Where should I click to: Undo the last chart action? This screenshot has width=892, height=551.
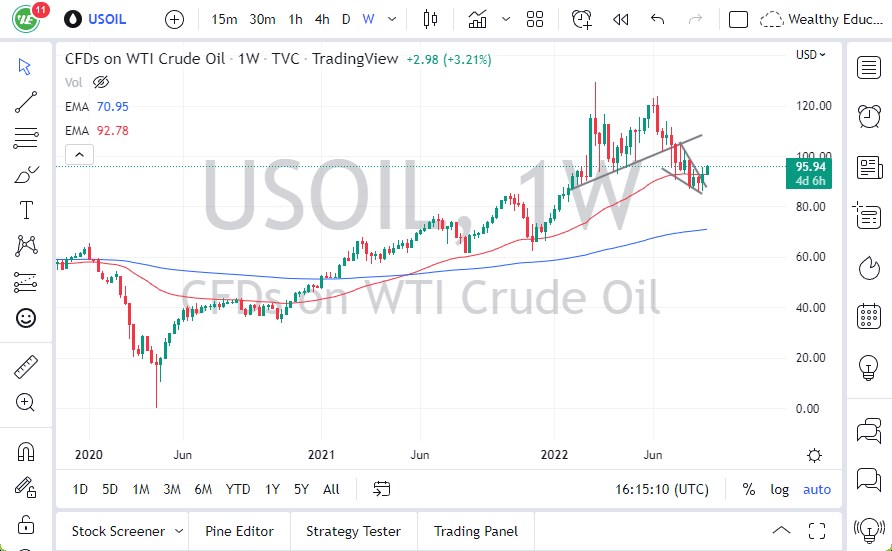(658, 20)
